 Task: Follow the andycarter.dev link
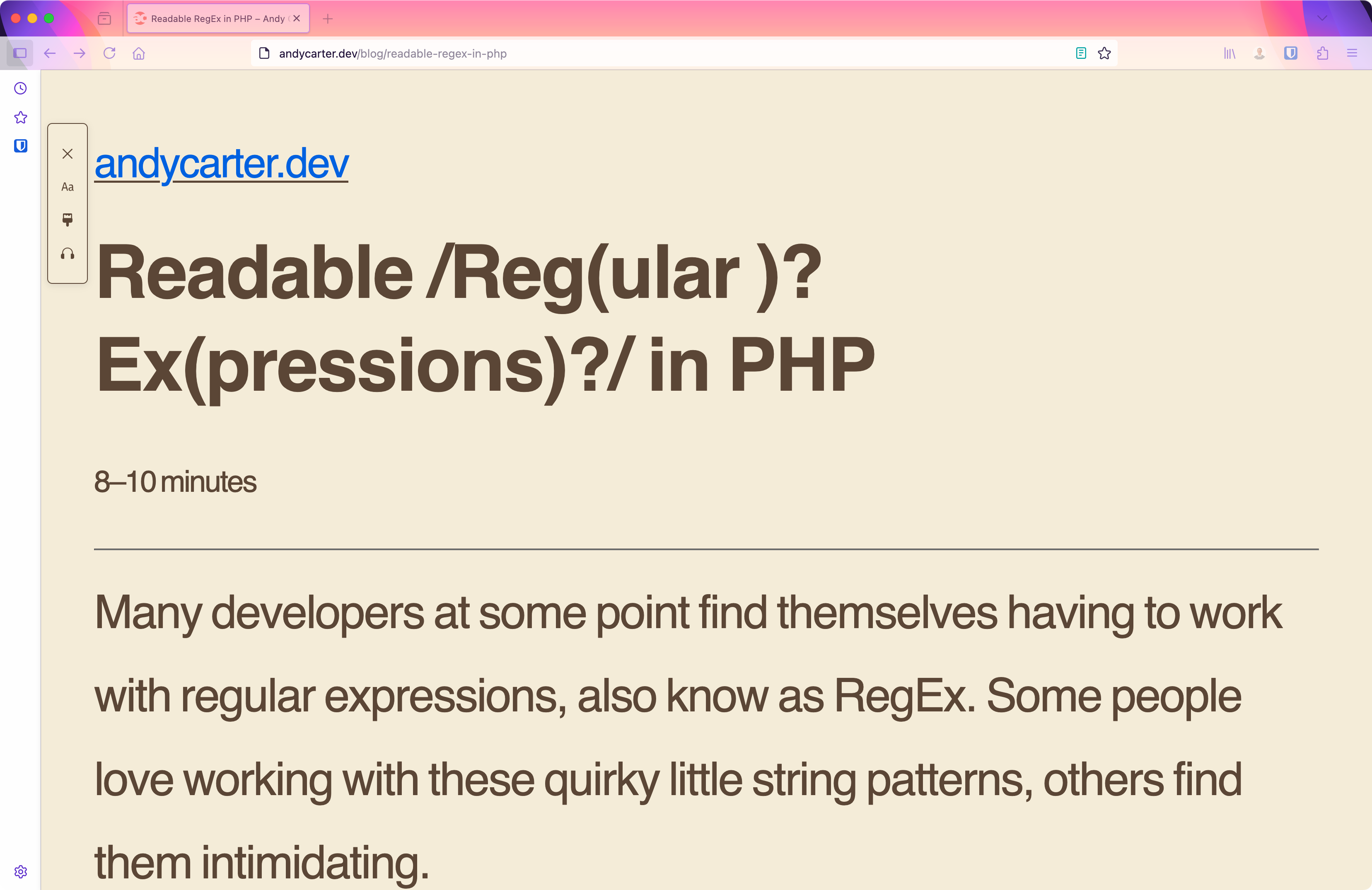pos(221,163)
